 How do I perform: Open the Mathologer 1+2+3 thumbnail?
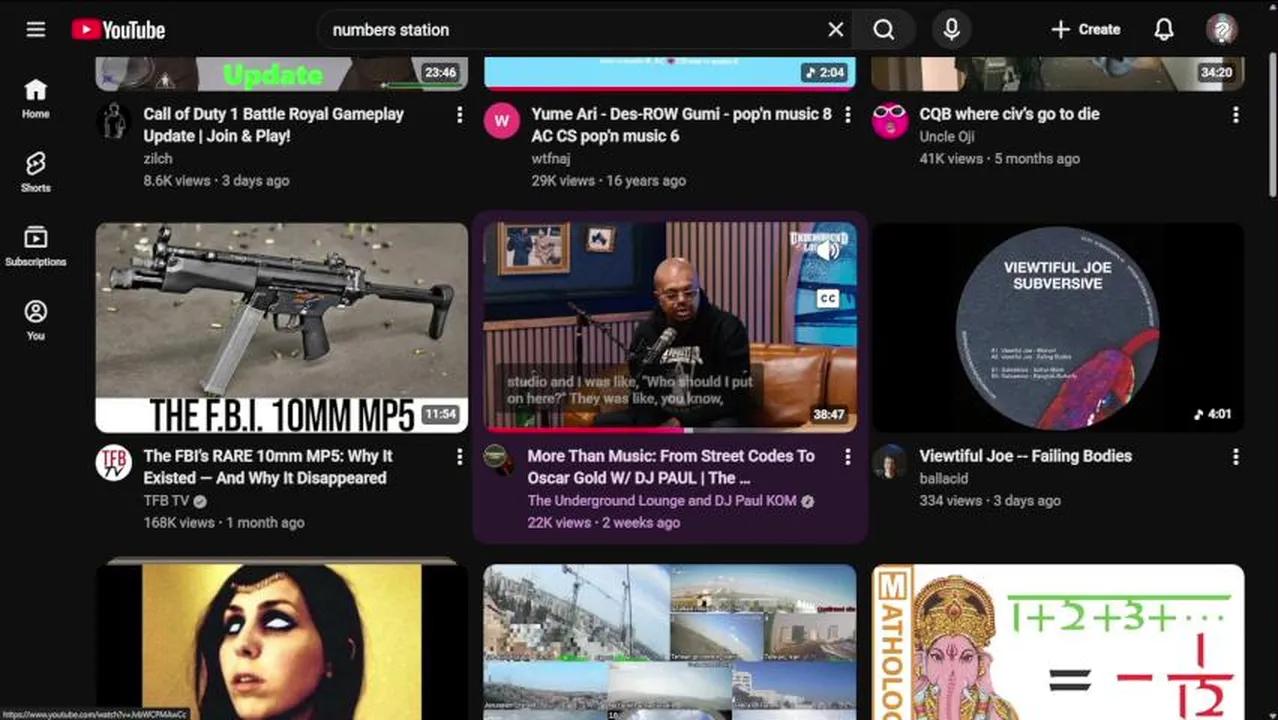[1058, 641]
